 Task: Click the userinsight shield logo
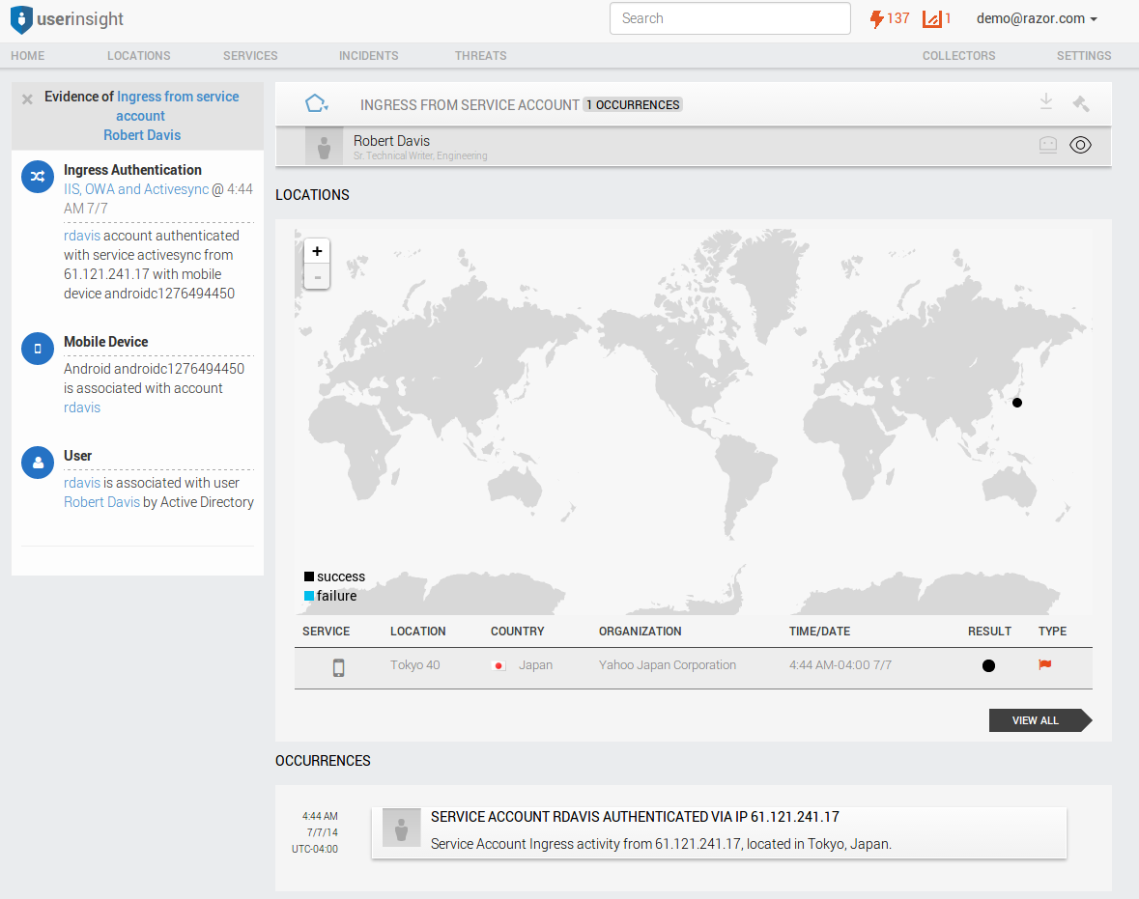coord(21,20)
